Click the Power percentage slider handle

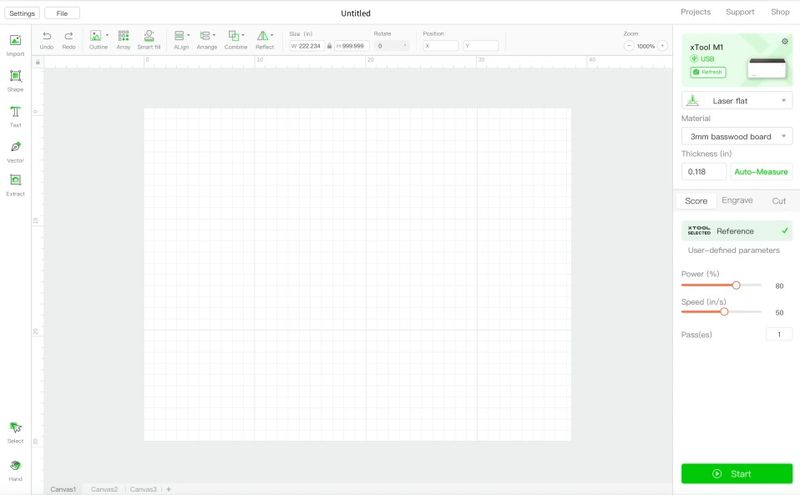pyautogui.click(x=736, y=285)
